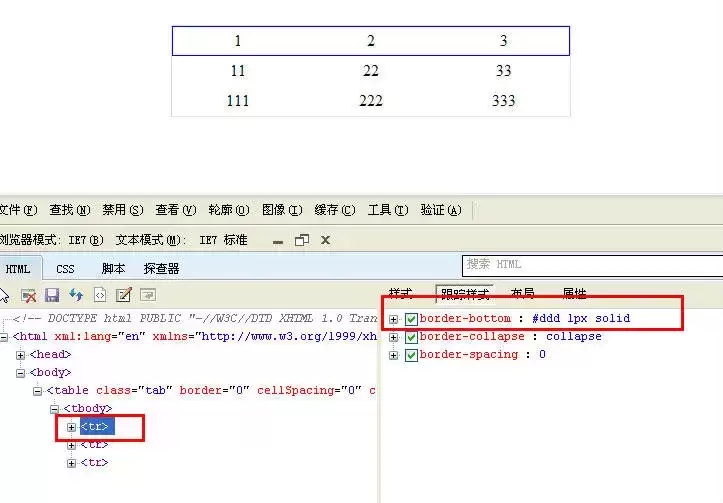Select the html xml:lang node
723x503 pixels.
click(194, 337)
